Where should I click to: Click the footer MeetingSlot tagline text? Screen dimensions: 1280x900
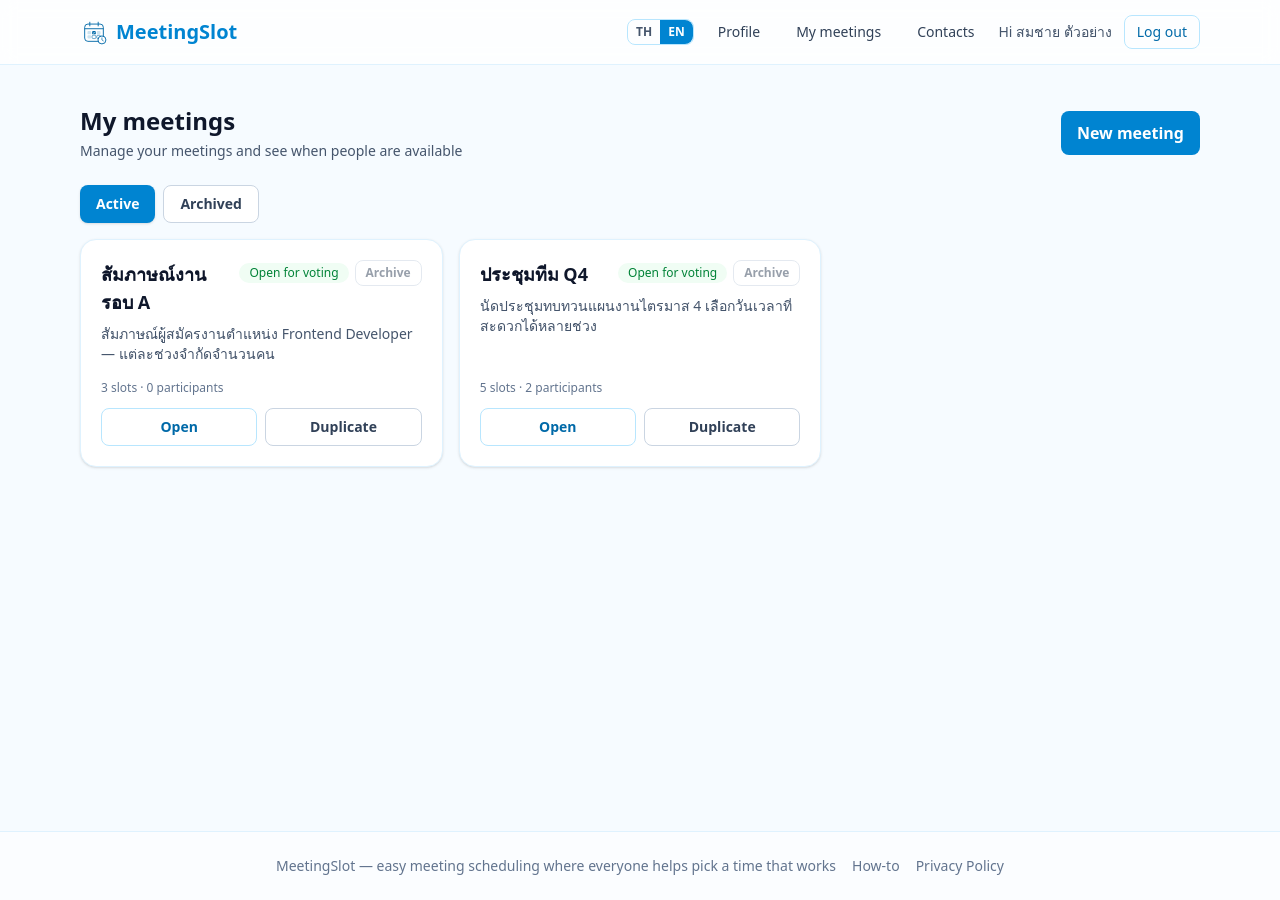[x=556, y=866]
